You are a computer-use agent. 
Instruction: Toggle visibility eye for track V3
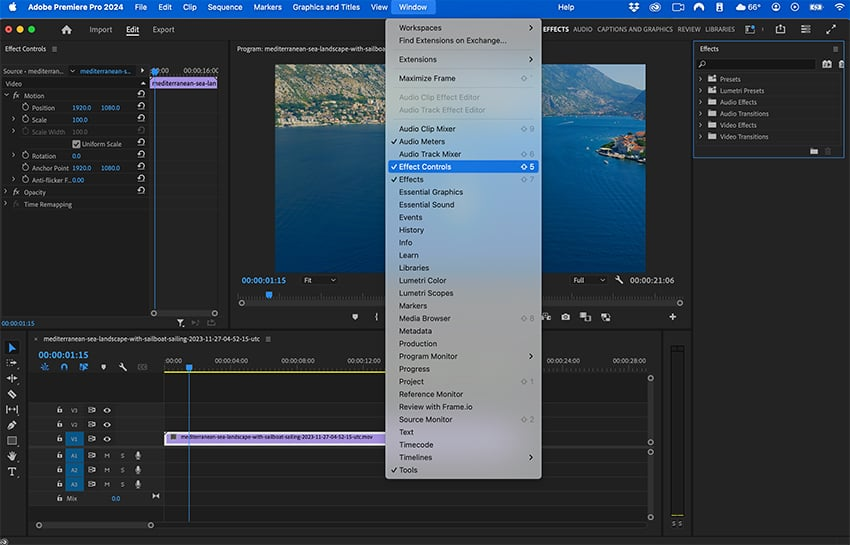[107, 410]
